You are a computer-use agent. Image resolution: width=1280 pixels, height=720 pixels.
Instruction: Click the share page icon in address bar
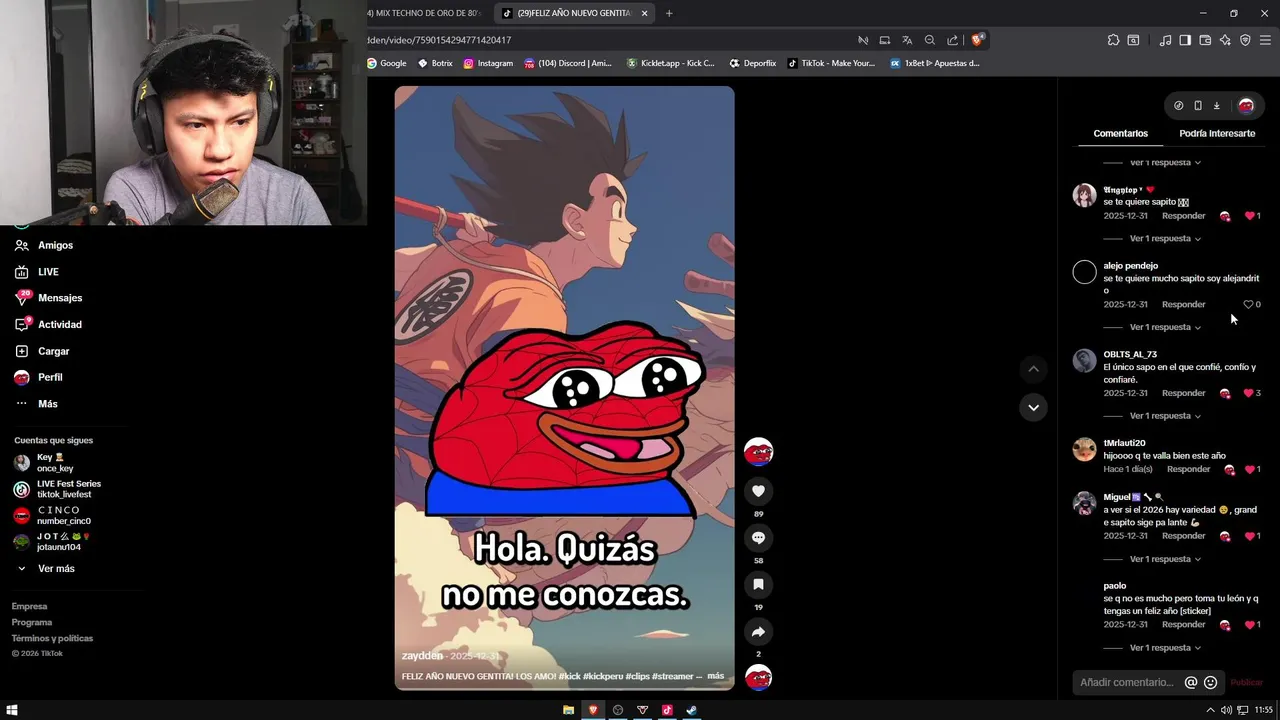(952, 40)
